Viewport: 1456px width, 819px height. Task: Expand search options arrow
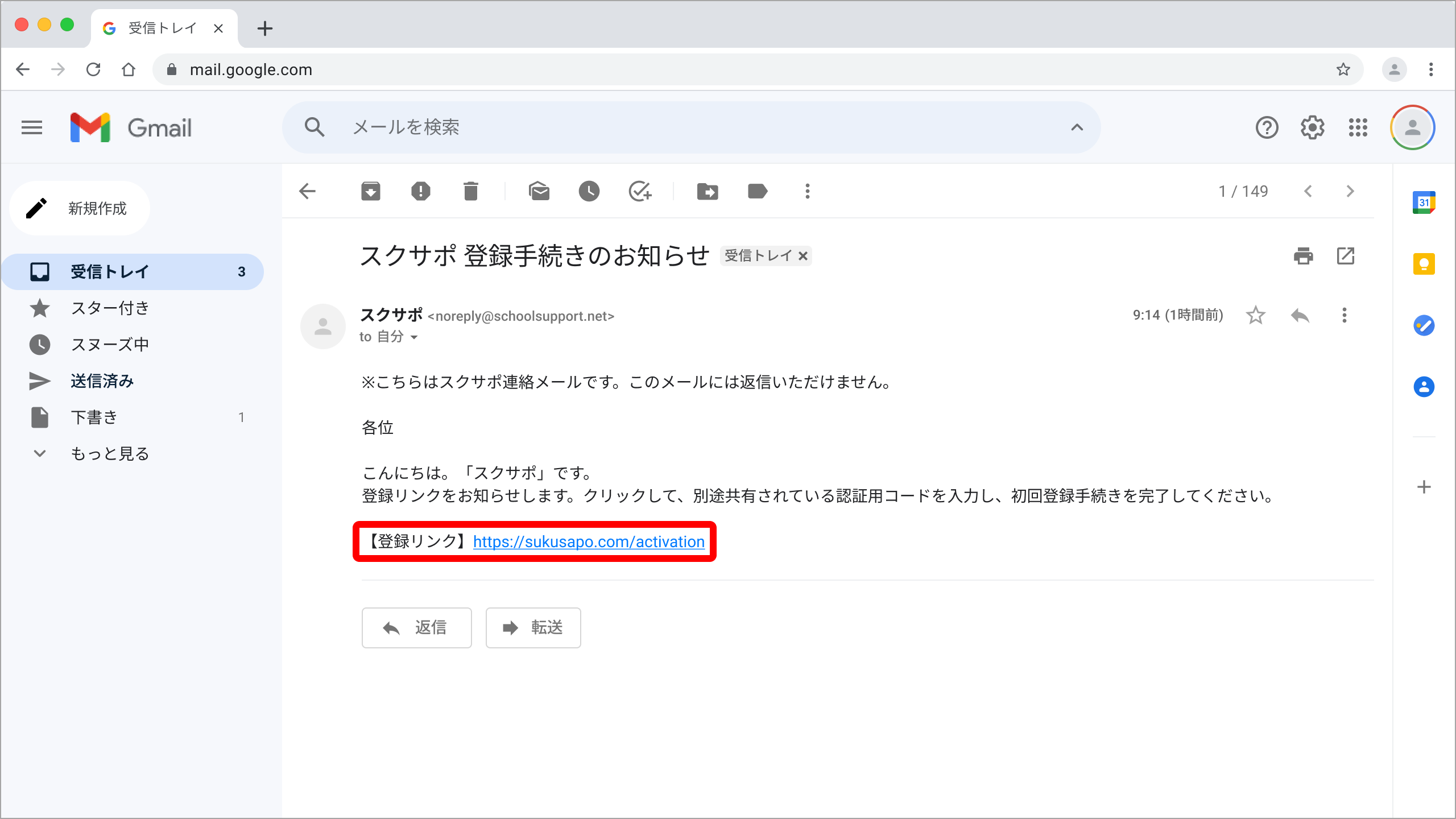[1077, 127]
